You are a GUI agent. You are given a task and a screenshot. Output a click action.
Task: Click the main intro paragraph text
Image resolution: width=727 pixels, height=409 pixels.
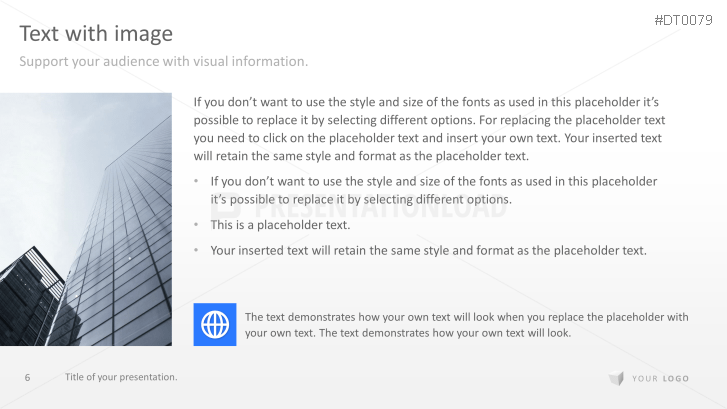(428, 129)
